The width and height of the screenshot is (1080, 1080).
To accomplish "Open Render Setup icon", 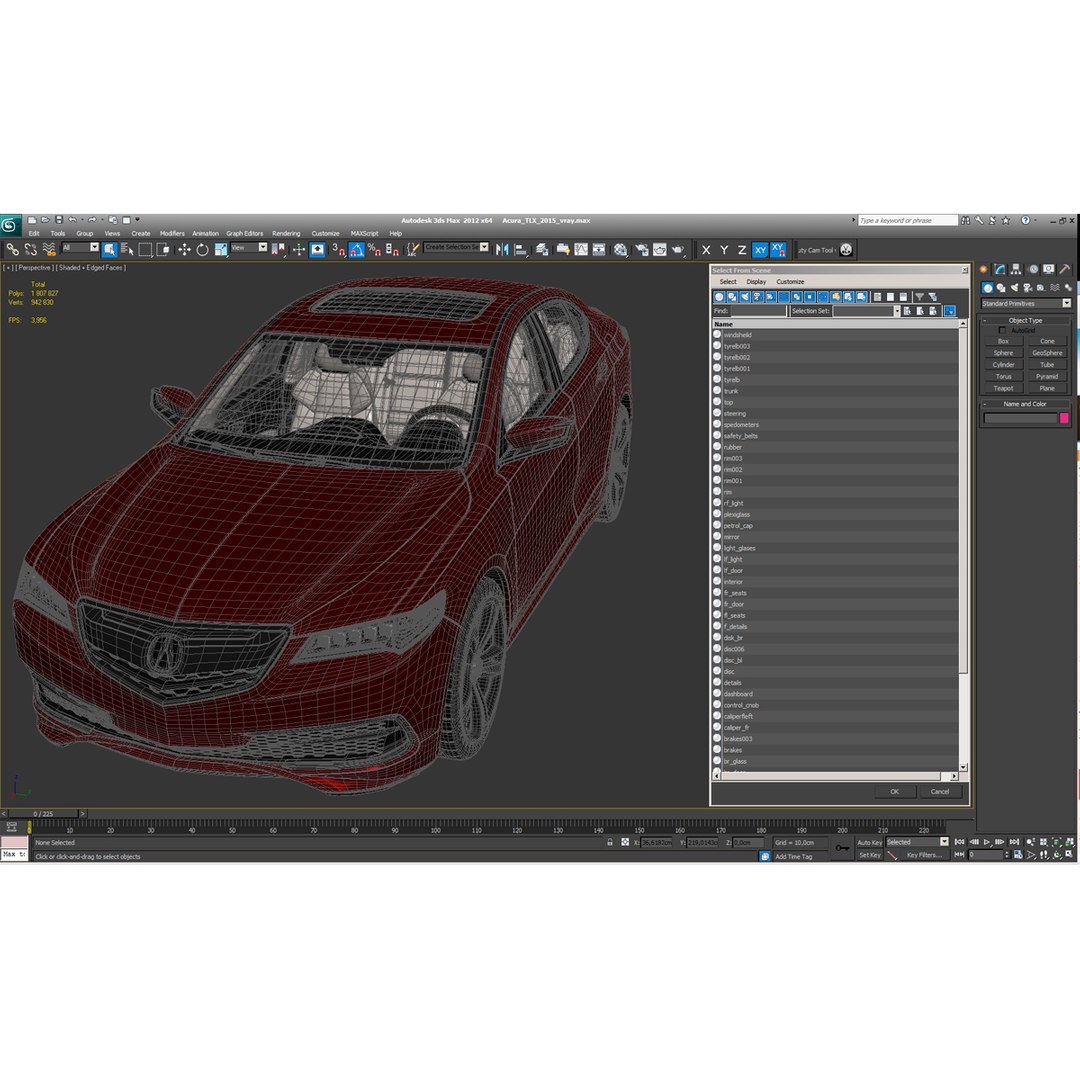I will (641, 249).
